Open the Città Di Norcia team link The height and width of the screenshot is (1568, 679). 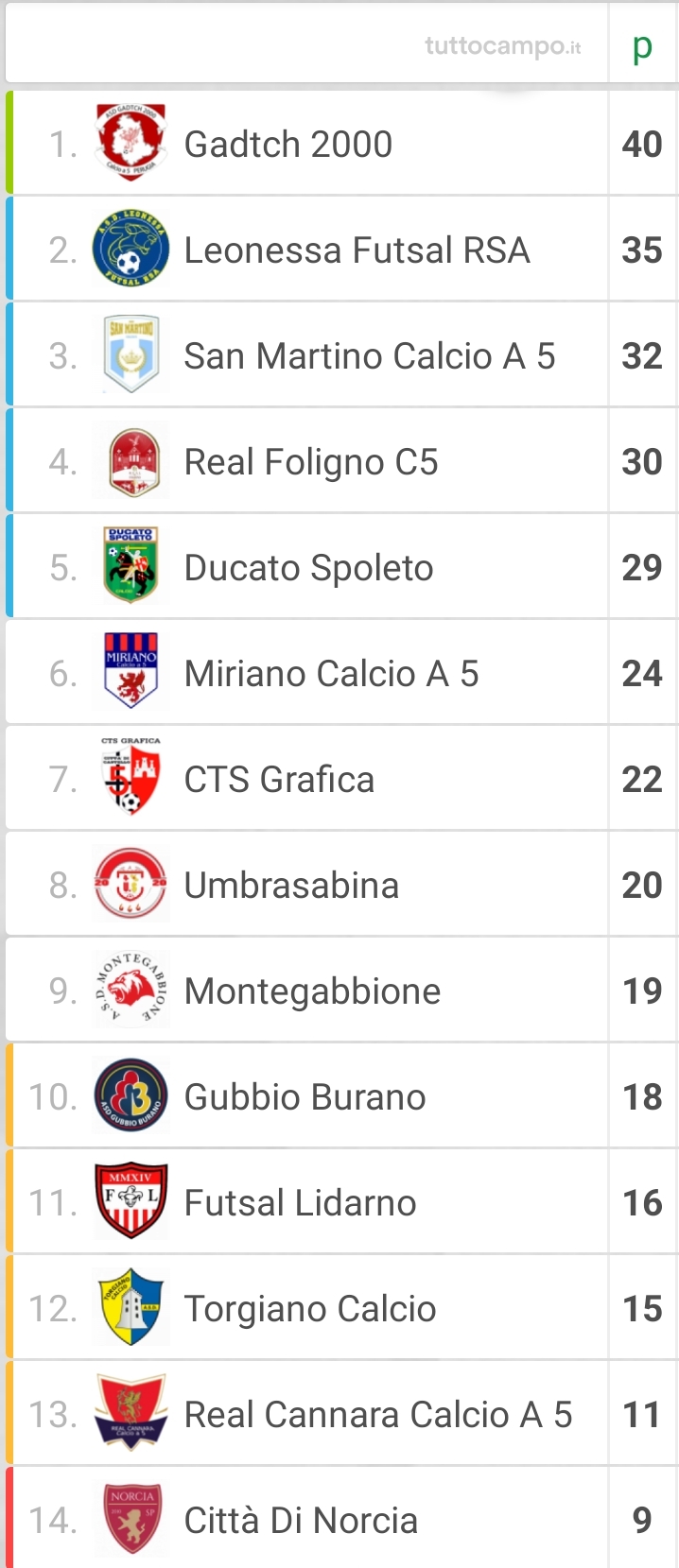[x=301, y=1521]
